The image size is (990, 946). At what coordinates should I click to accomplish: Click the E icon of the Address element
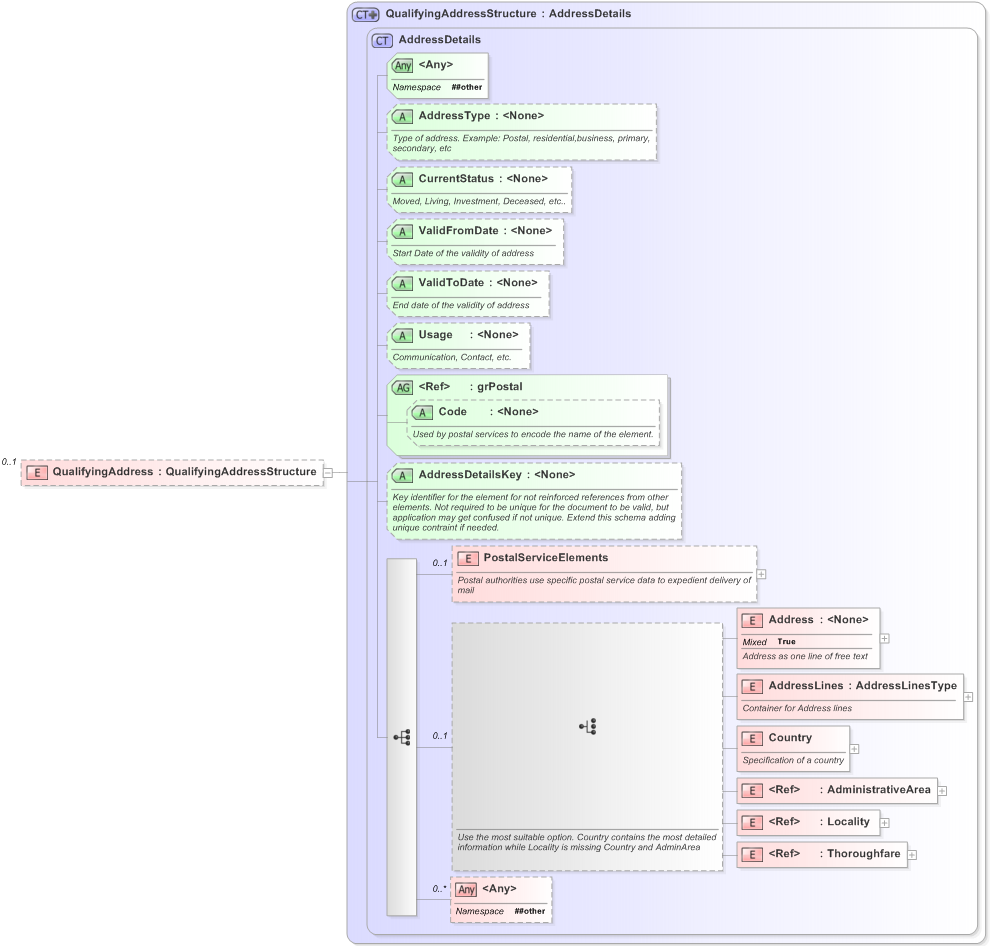pyautogui.click(x=751, y=620)
